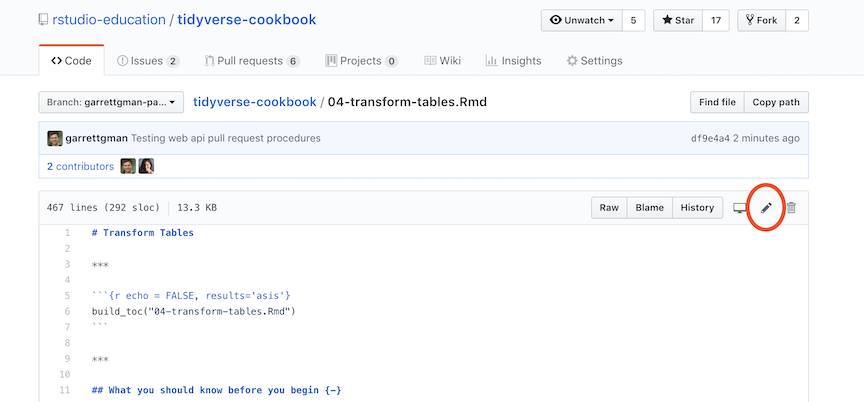Click the first contributor avatar thumbnail
864x402 pixels.
click(128, 166)
